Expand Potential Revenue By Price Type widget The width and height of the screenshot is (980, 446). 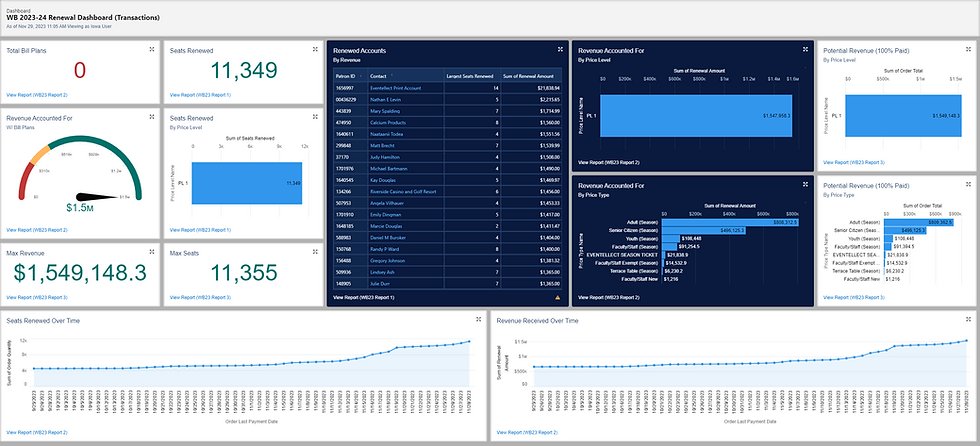click(x=968, y=184)
